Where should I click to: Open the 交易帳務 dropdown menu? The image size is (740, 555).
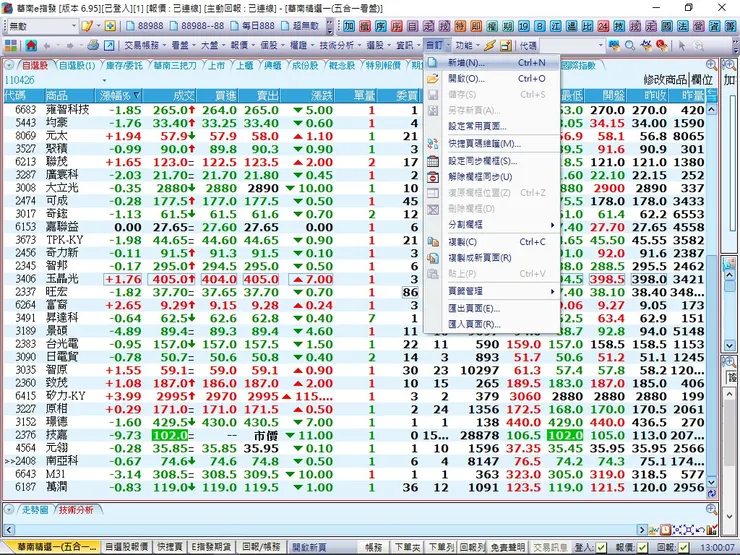point(145,45)
